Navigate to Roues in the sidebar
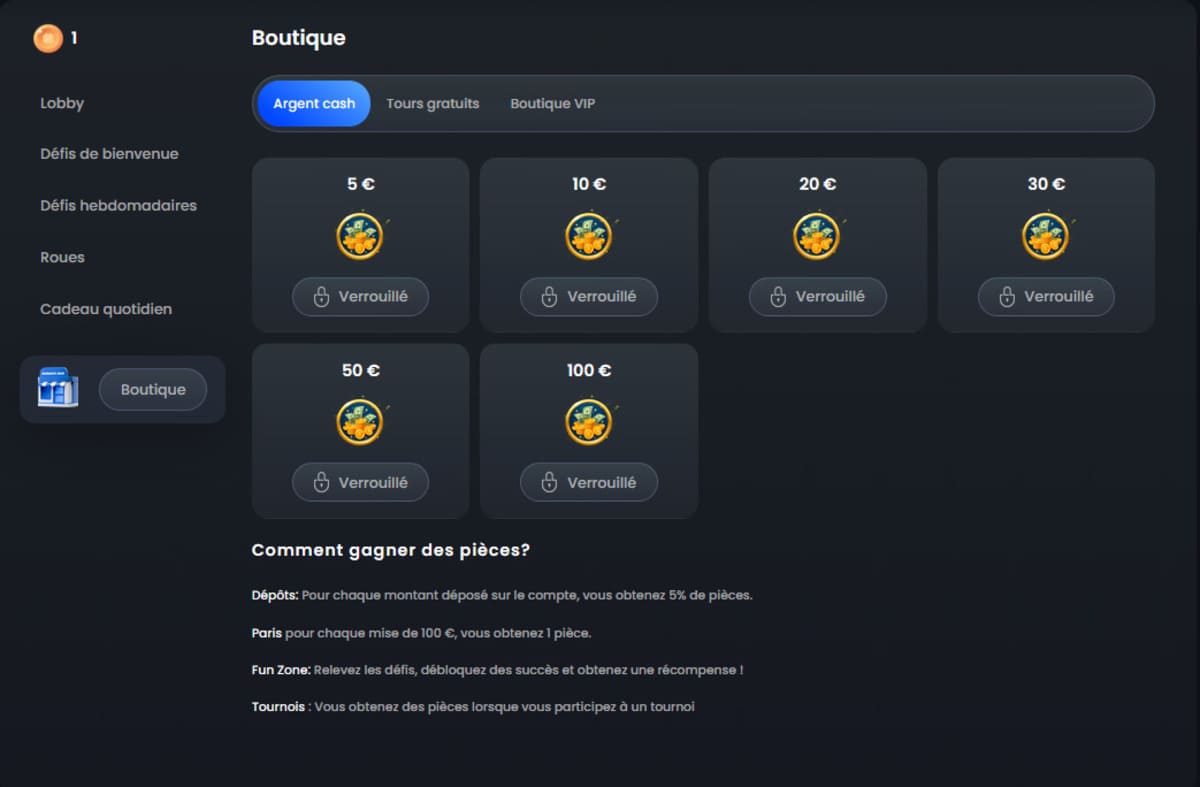Image resolution: width=1200 pixels, height=787 pixels. click(x=62, y=258)
